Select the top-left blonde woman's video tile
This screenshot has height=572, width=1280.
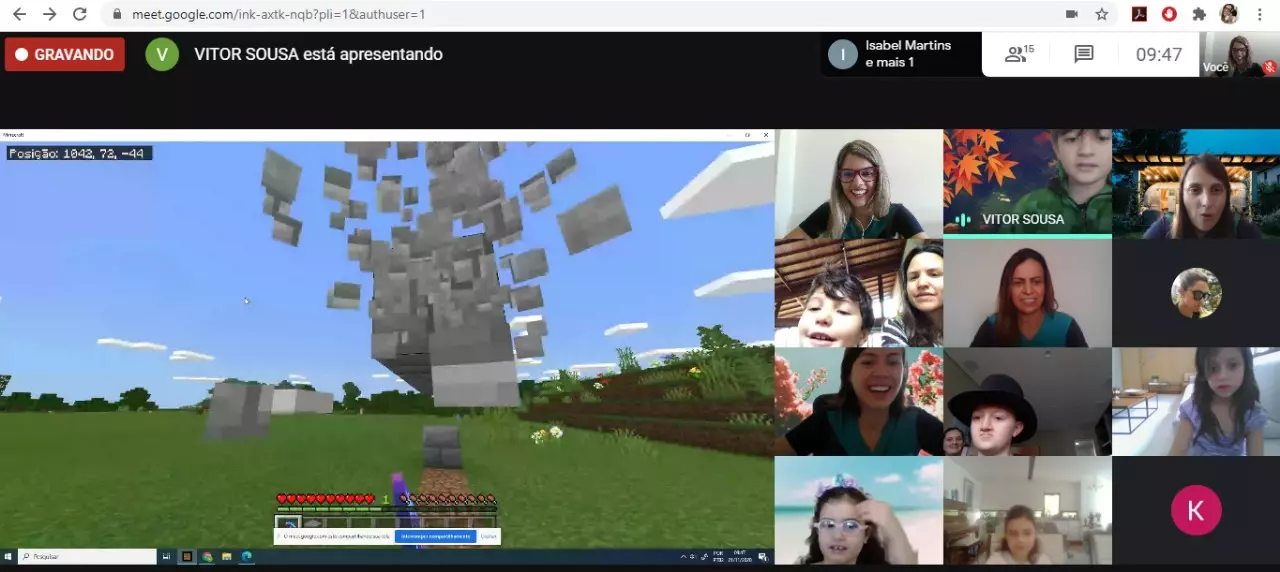(x=858, y=183)
